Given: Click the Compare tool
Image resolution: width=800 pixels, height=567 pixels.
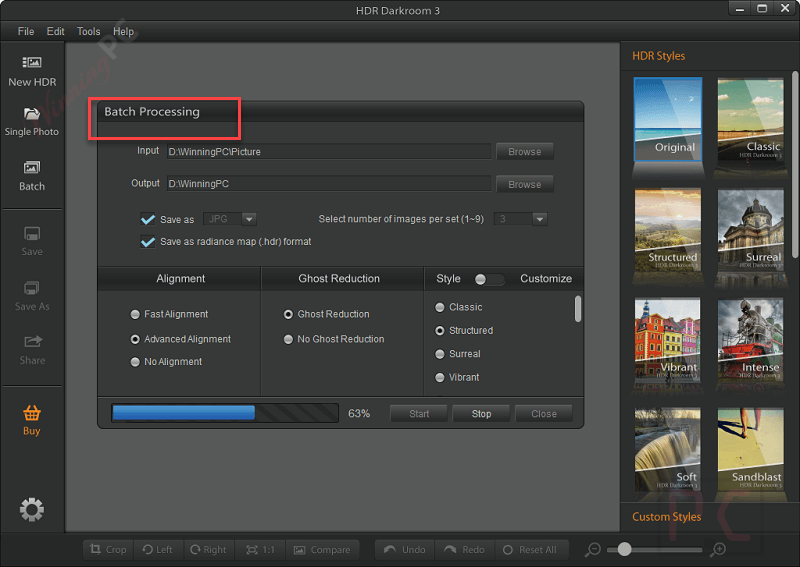Looking at the screenshot, I should 322,550.
